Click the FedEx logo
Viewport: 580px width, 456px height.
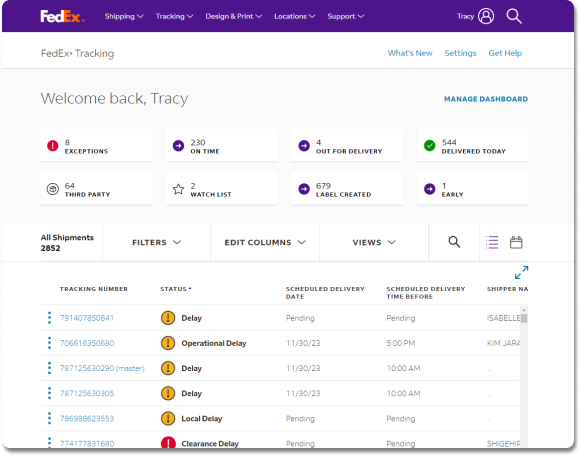(x=62, y=16)
